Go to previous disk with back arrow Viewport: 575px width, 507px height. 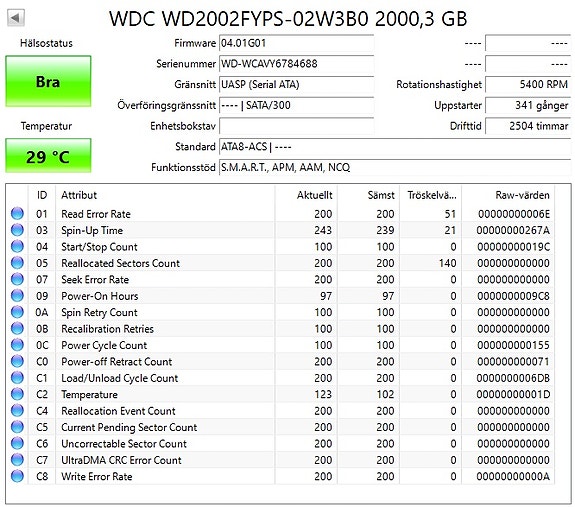[x=16, y=18]
